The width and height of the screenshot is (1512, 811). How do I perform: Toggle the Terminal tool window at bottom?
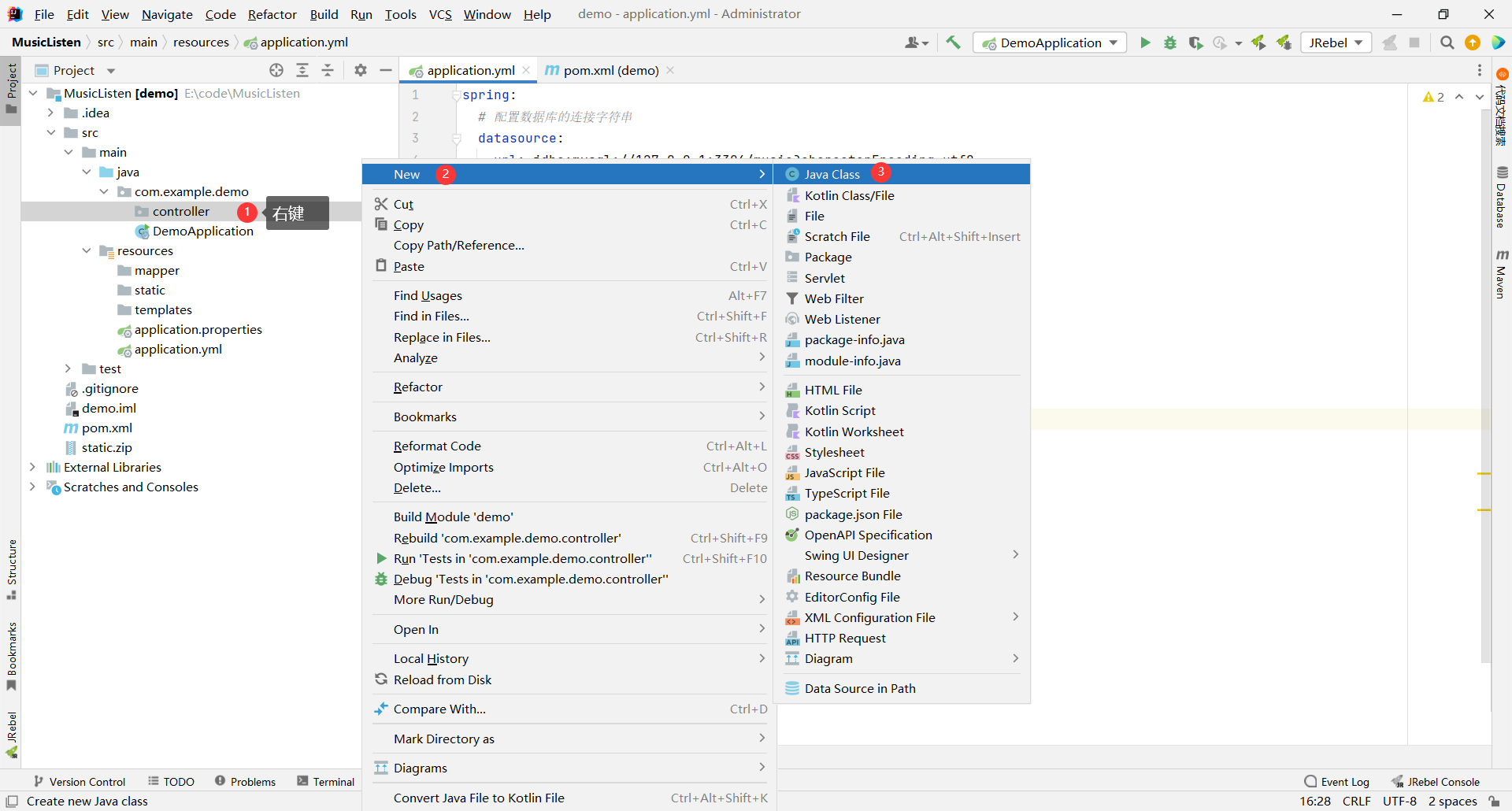coord(326,782)
